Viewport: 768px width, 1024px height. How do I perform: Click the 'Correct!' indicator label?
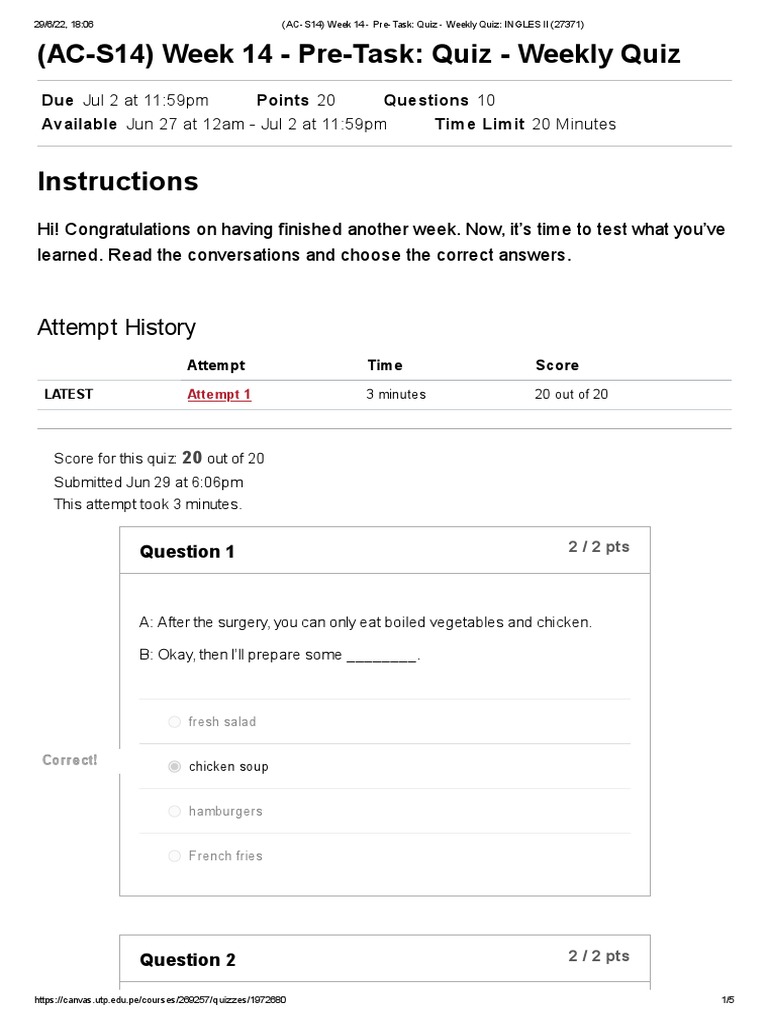[70, 760]
